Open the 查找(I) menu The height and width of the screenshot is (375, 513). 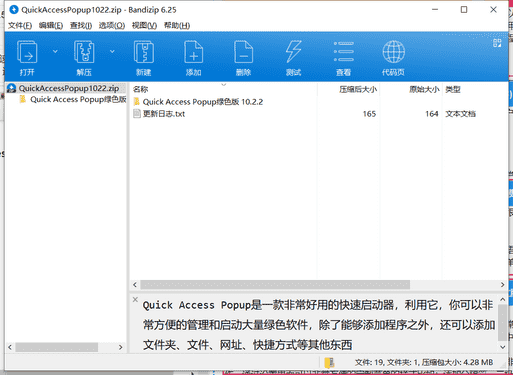(x=81, y=25)
